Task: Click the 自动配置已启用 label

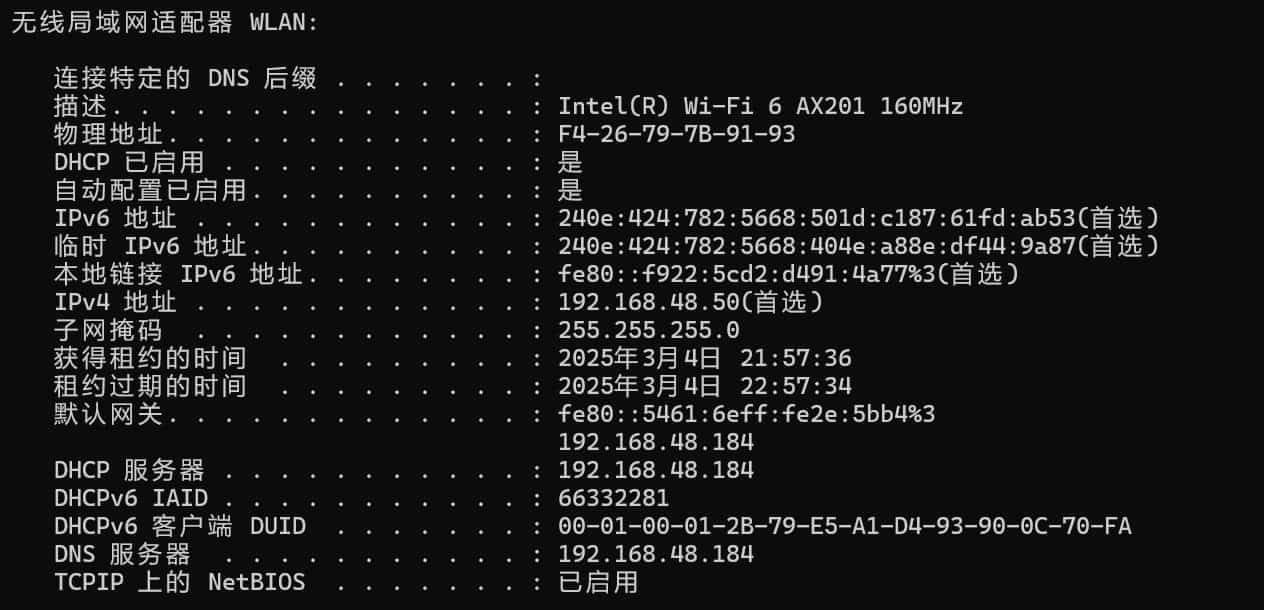Action: pos(150,190)
